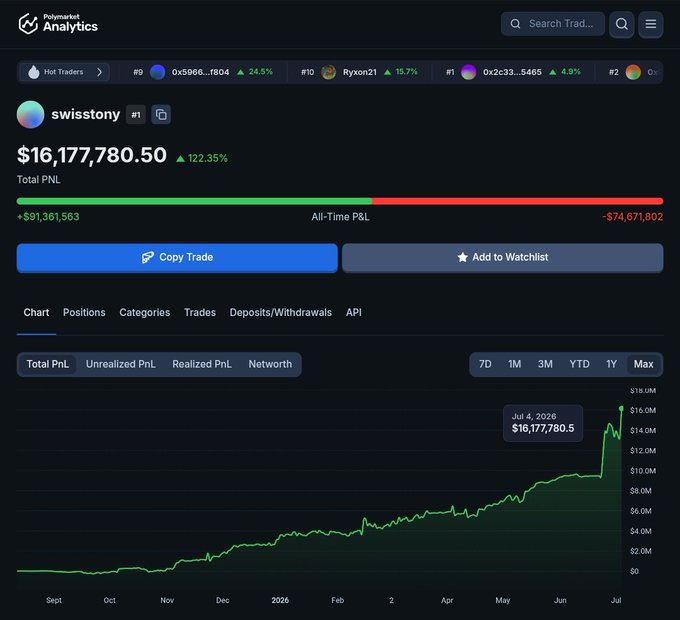Screen dimensions: 680x620
Task: Click the swisstony username heading
Action: point(85,114)
